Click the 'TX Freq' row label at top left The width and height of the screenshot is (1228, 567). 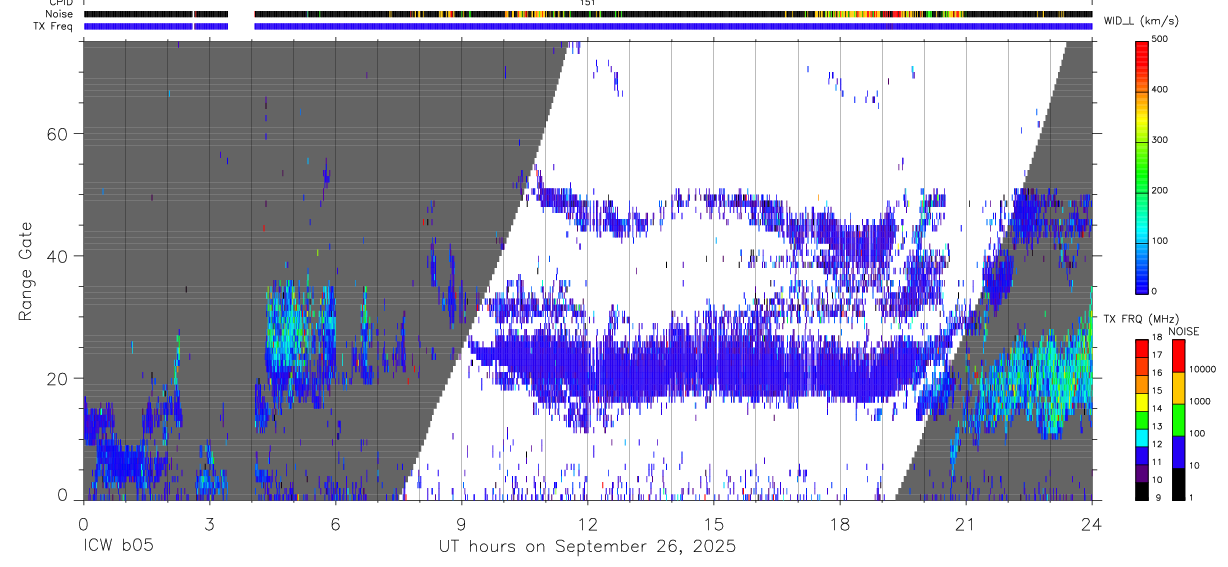point(54,26)
